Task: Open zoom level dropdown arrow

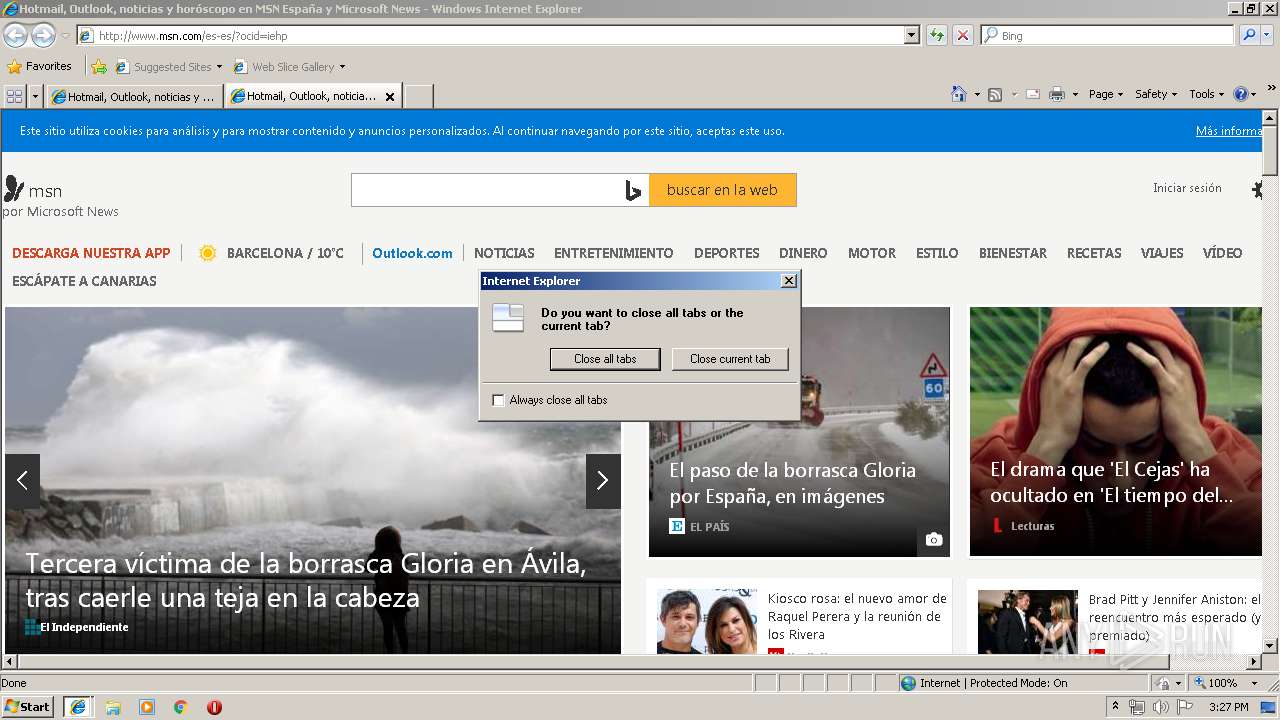Action: tap(1254, 683)
